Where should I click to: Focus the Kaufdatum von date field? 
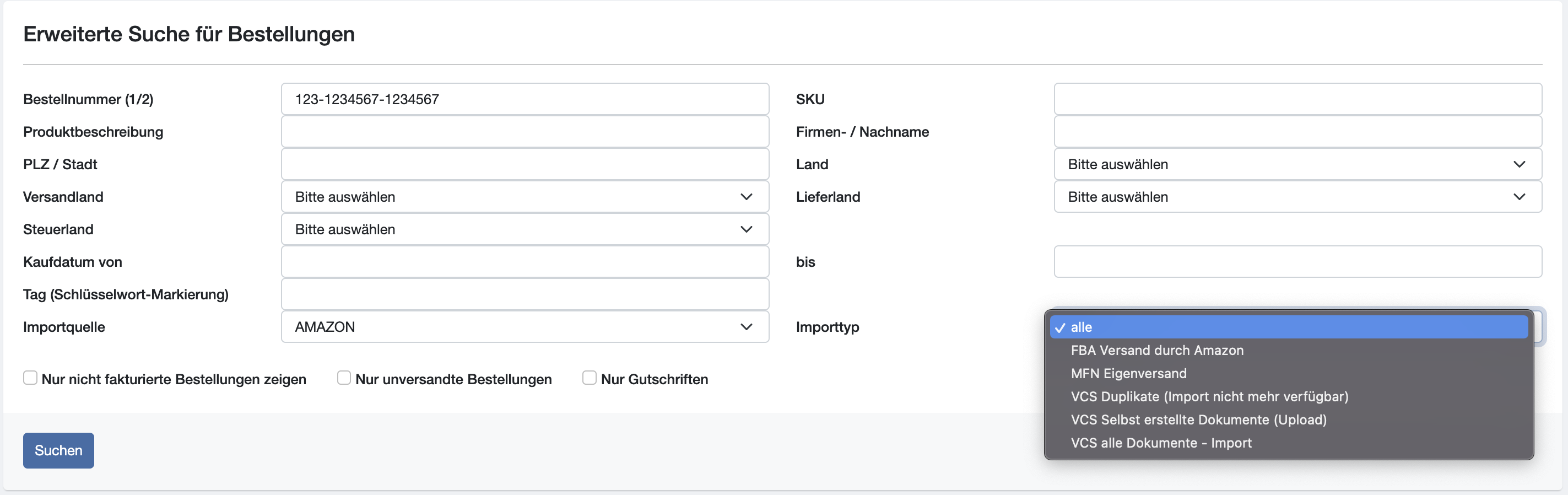tap(524, 262)
